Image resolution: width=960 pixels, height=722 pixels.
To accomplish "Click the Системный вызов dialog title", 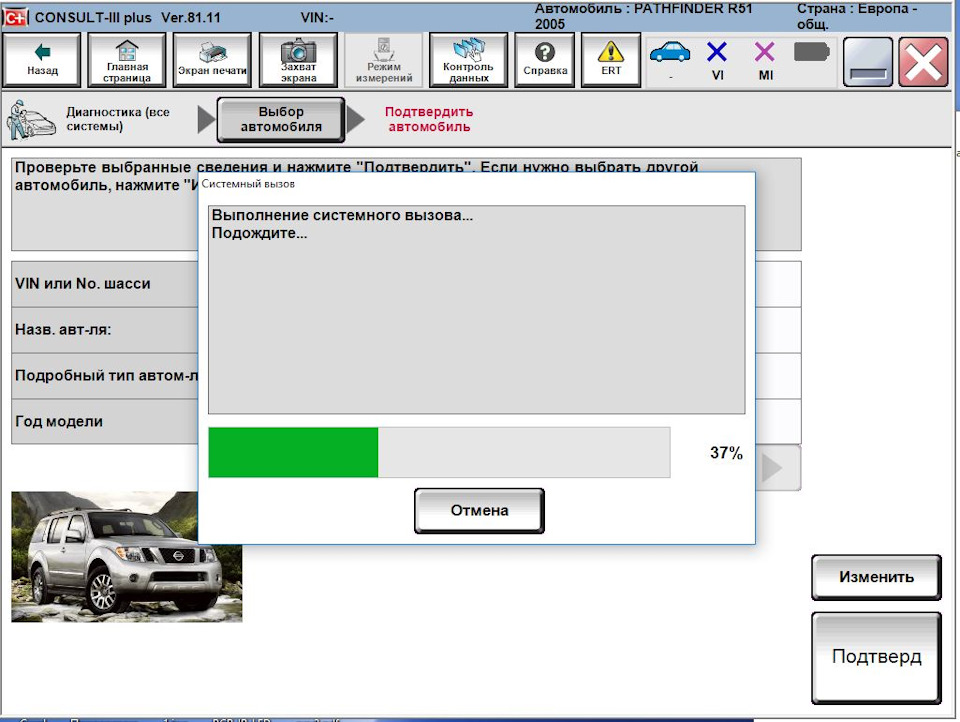I will (x=248, y=184).
